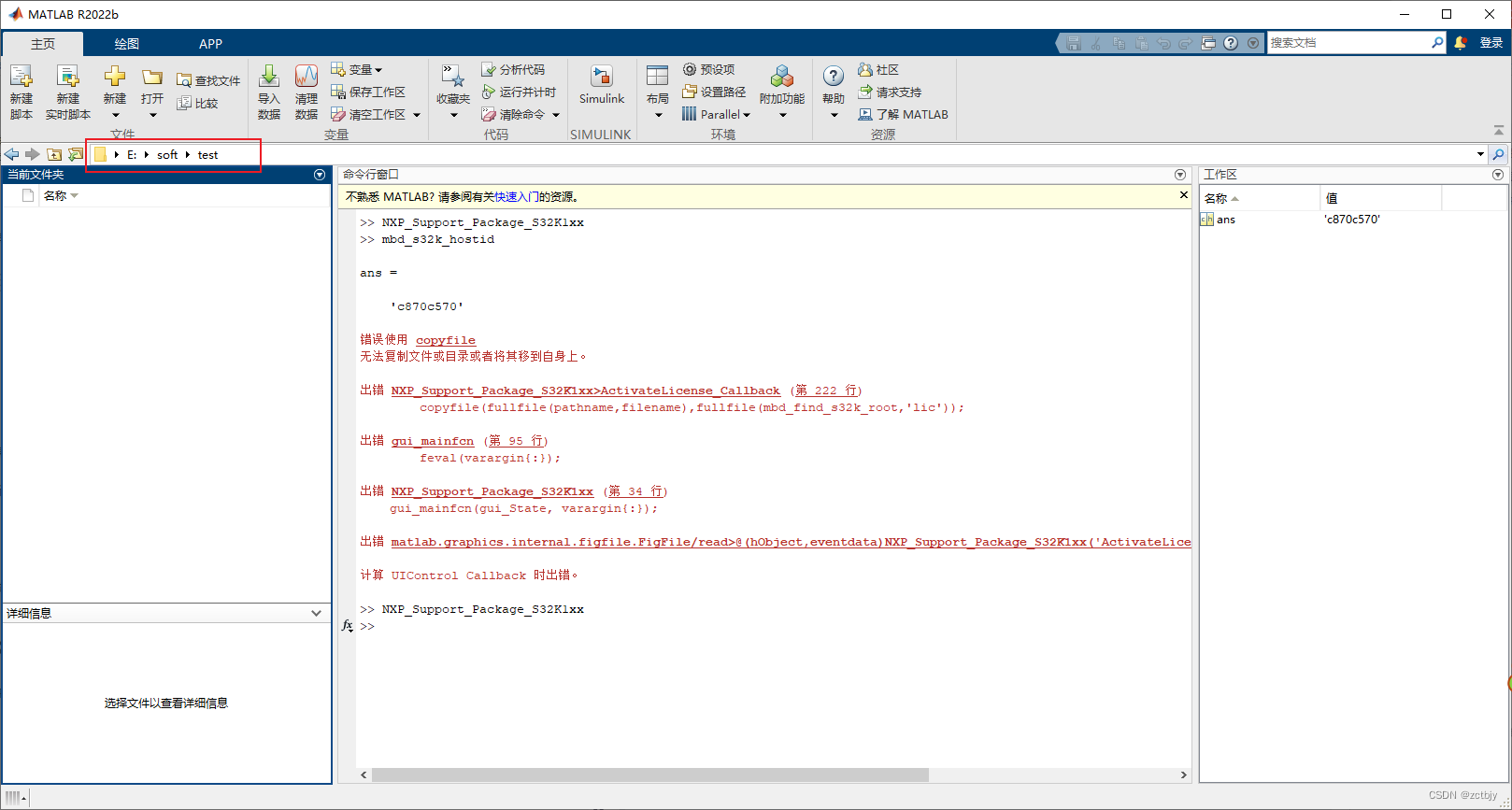Open the 快速入门 link

[516, 197]
